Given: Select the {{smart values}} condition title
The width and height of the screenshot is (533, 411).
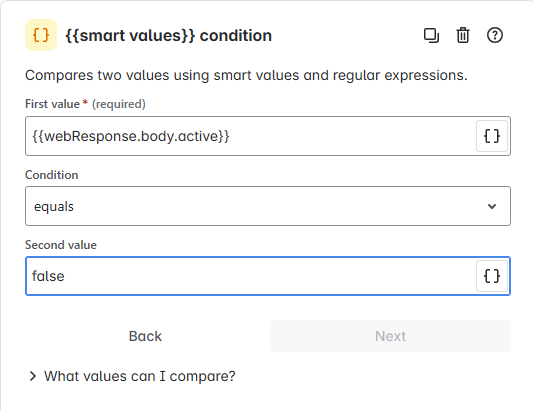Looking at the screenshot, I should [x=169, y=36].
